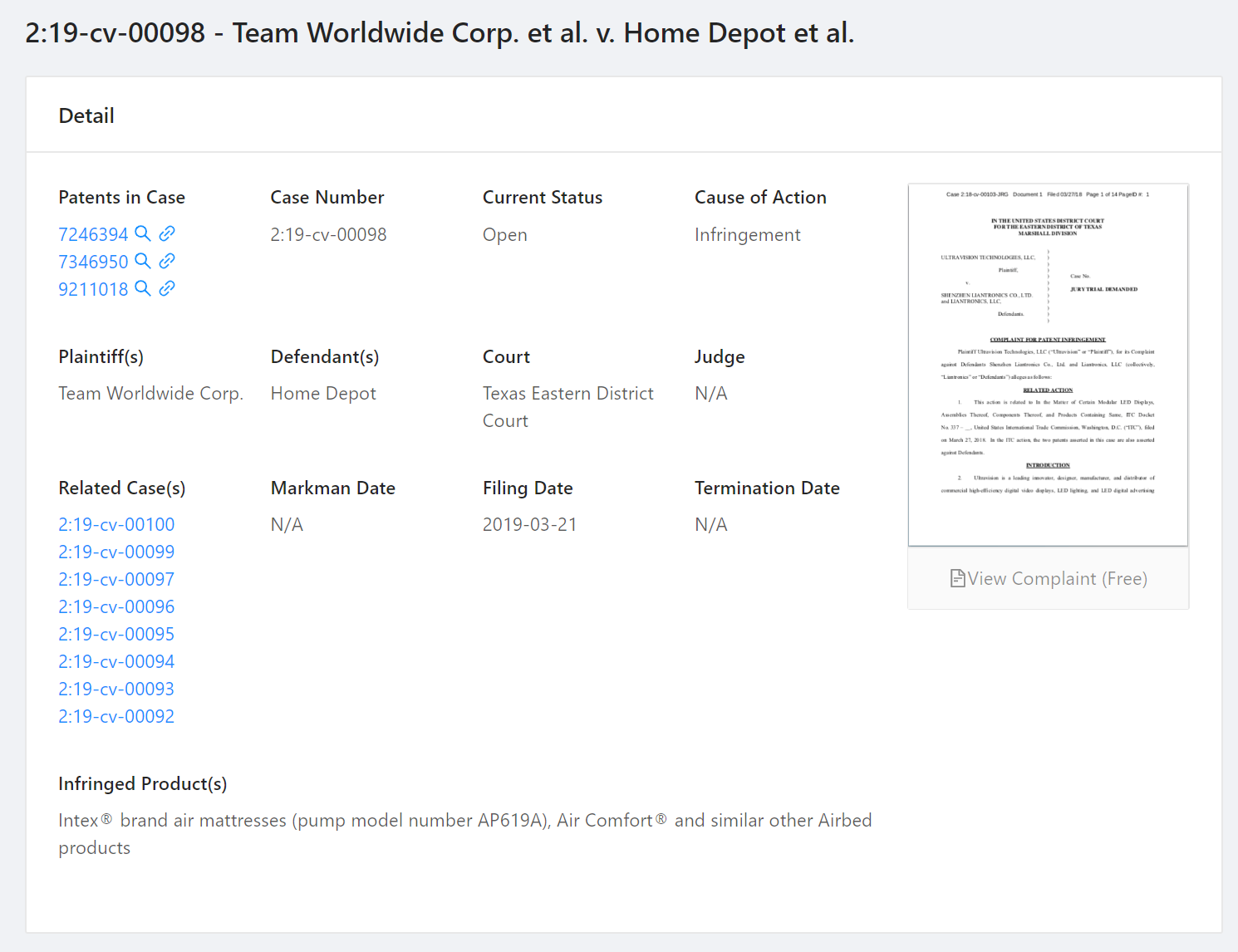Click the View Complaint (Free) button
The height and width of the screenshot is (952, 1238).
tap(1049, 578)
